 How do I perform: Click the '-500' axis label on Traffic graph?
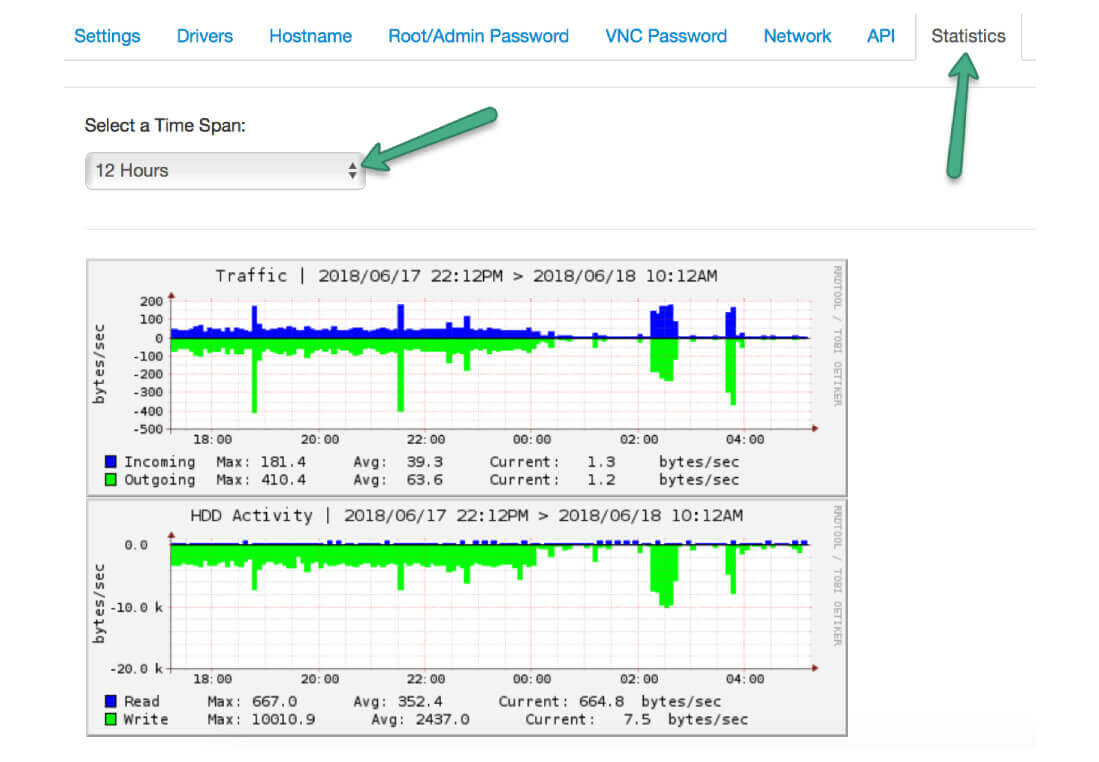pos(147,429)
